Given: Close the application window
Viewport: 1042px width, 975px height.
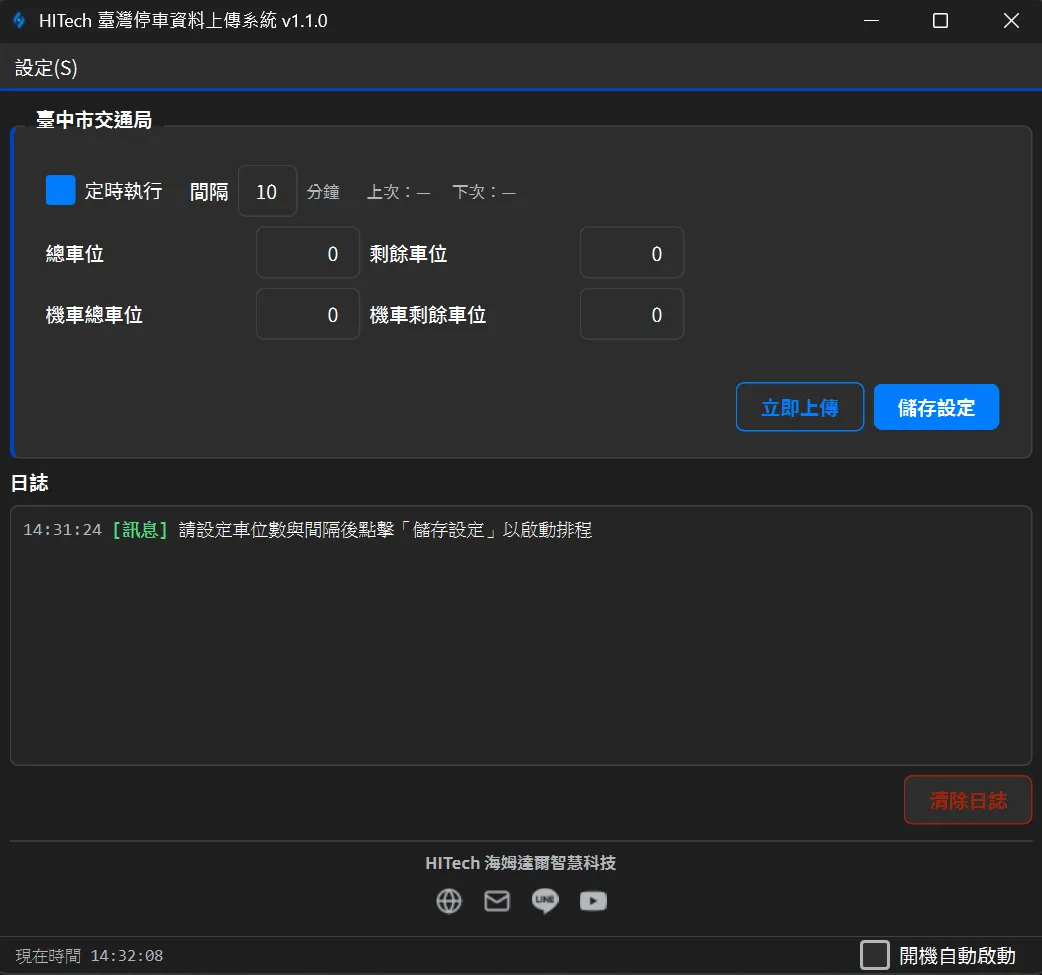Looking at the screenshot, I should 1011,21.
